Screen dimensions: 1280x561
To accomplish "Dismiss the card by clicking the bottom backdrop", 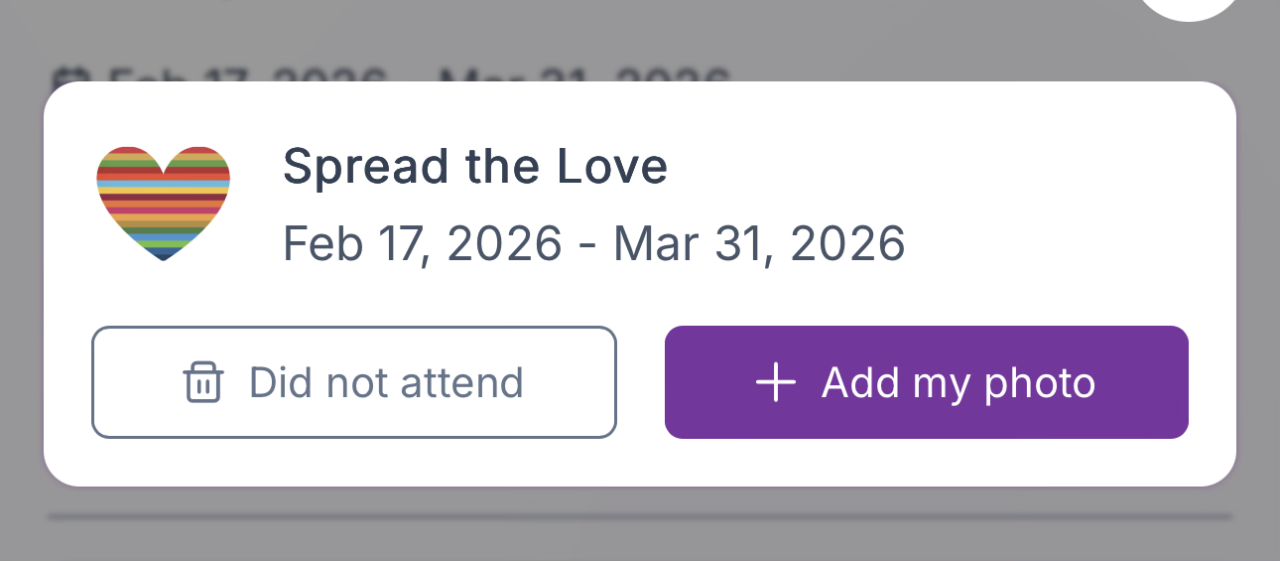I will [x=640, y=540].
